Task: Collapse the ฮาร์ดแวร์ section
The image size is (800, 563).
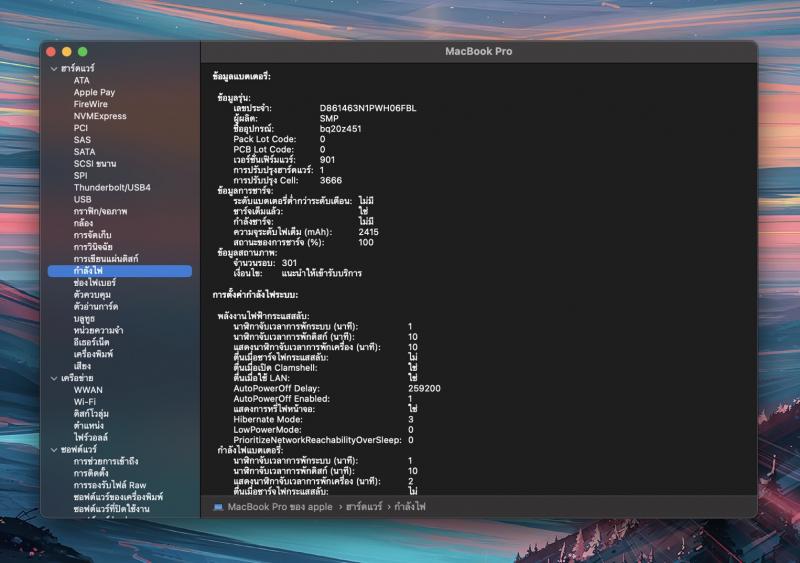Action: [x=54, y=68]
